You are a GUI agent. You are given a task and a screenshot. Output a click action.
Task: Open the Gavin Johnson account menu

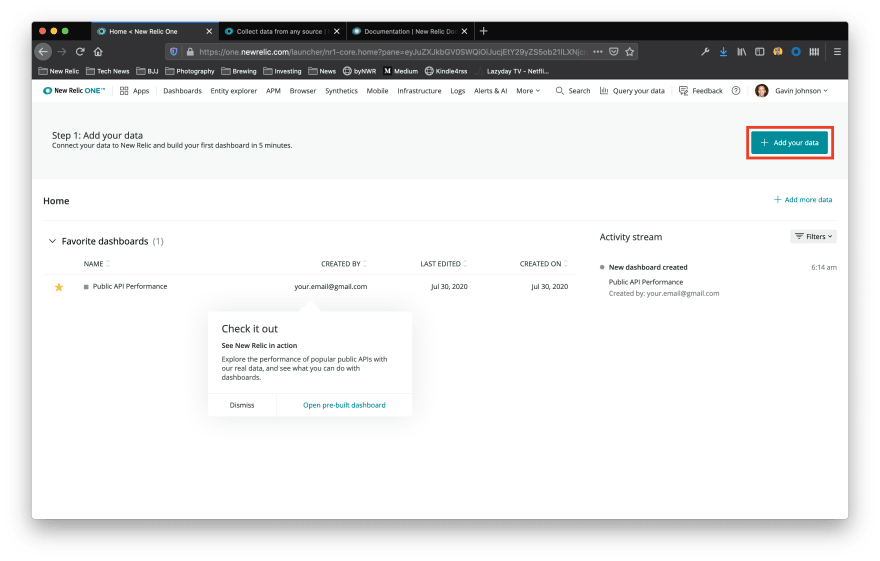click(790, 90)
